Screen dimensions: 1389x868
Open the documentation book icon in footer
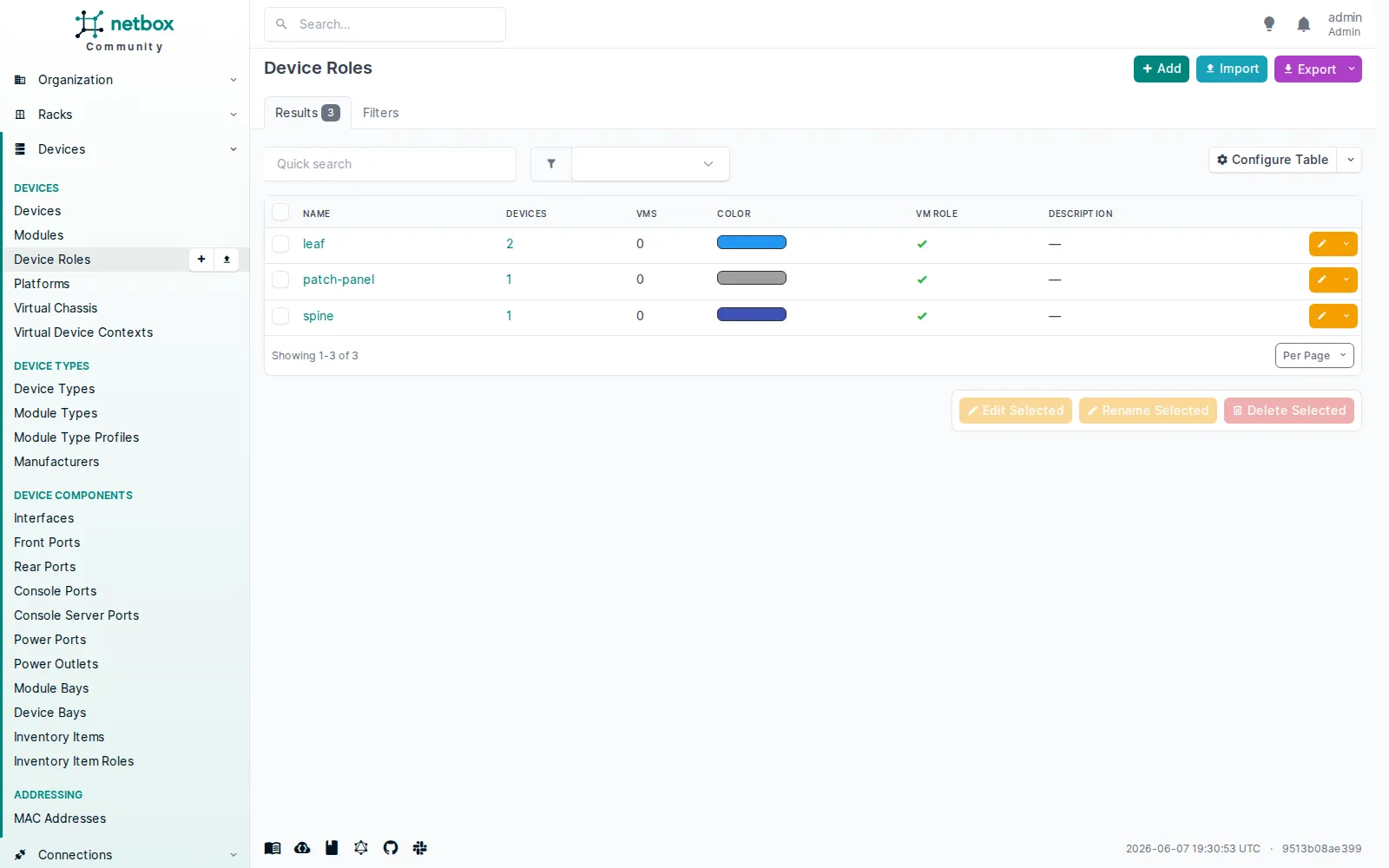tap(273, 848)
